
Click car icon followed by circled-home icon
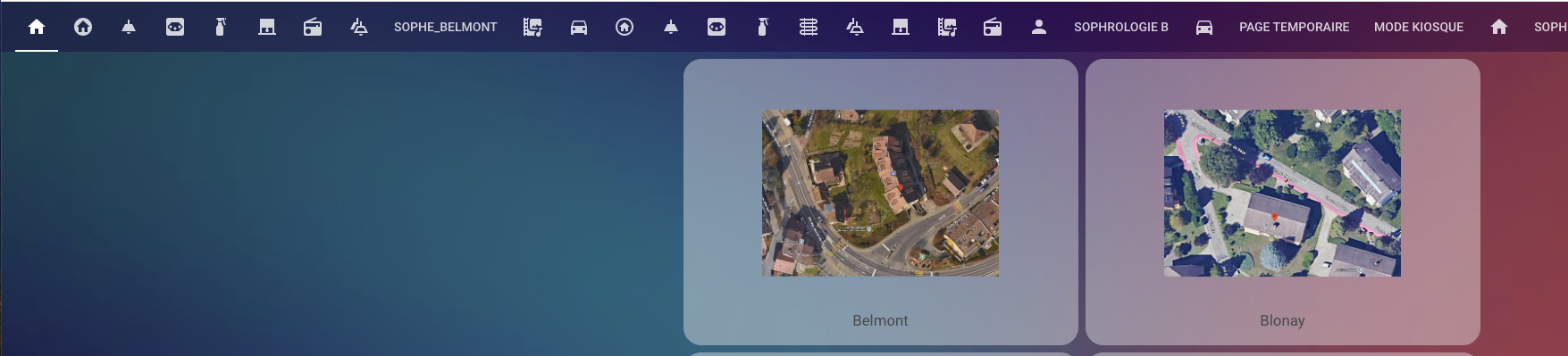pyautogui.click(x=579, y=27)
